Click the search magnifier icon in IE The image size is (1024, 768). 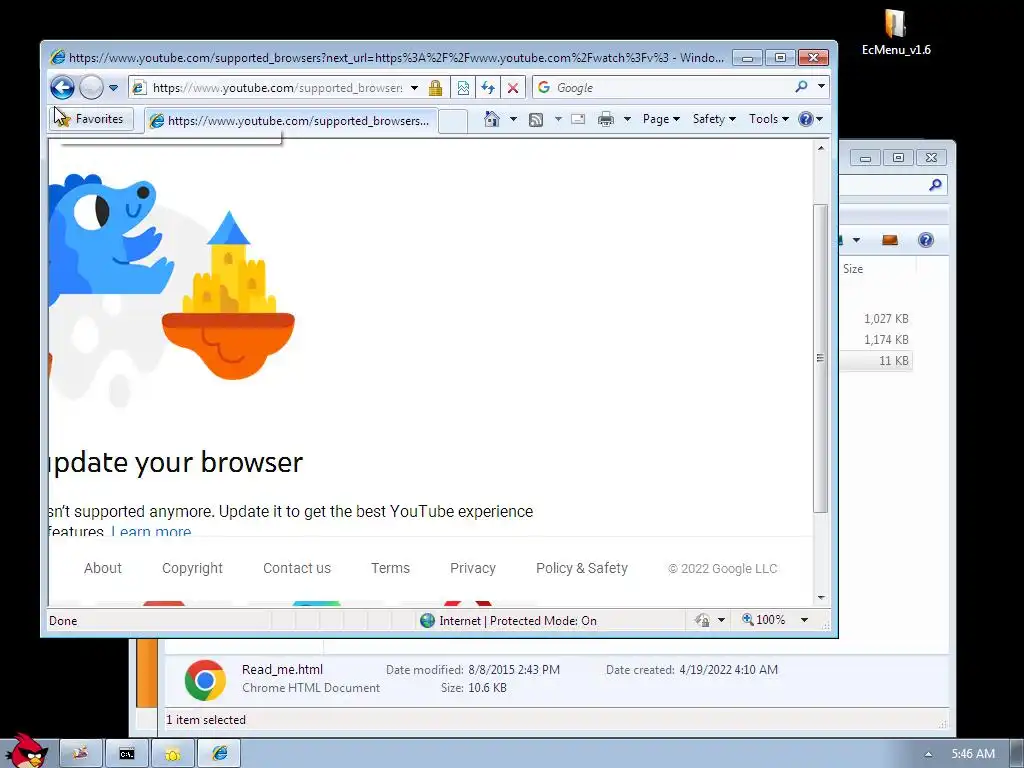(801, 87)
